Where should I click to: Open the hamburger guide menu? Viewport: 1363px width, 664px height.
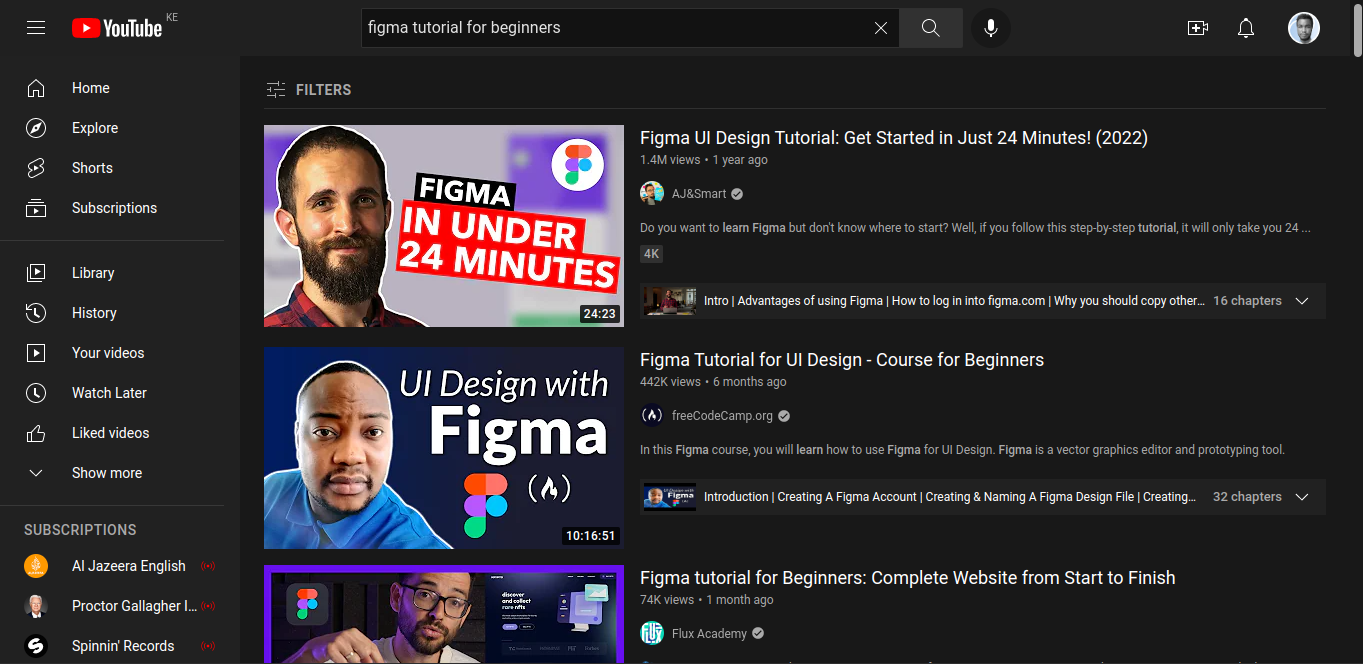tap(36, 28)
